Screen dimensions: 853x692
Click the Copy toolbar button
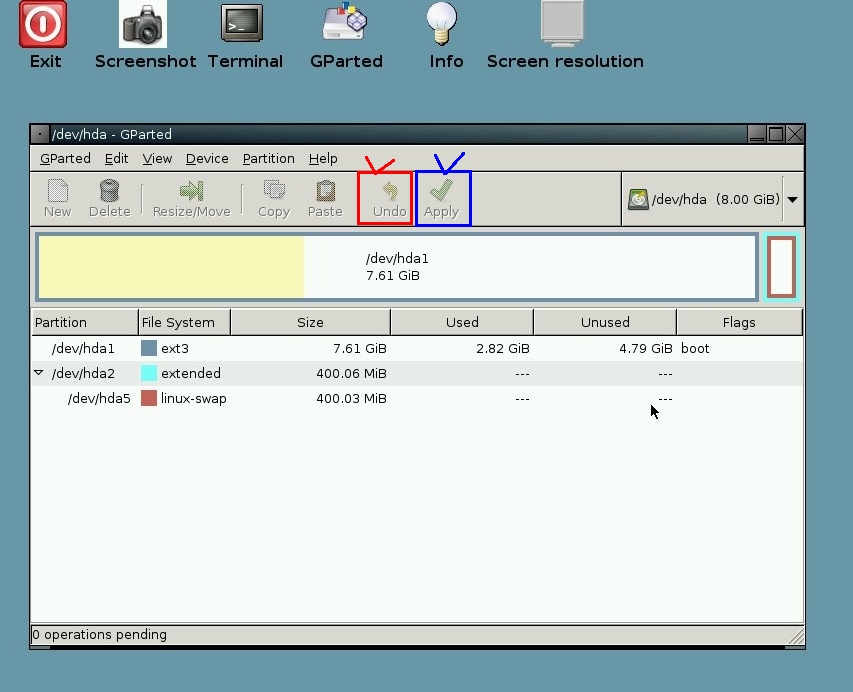click(274, 199)
